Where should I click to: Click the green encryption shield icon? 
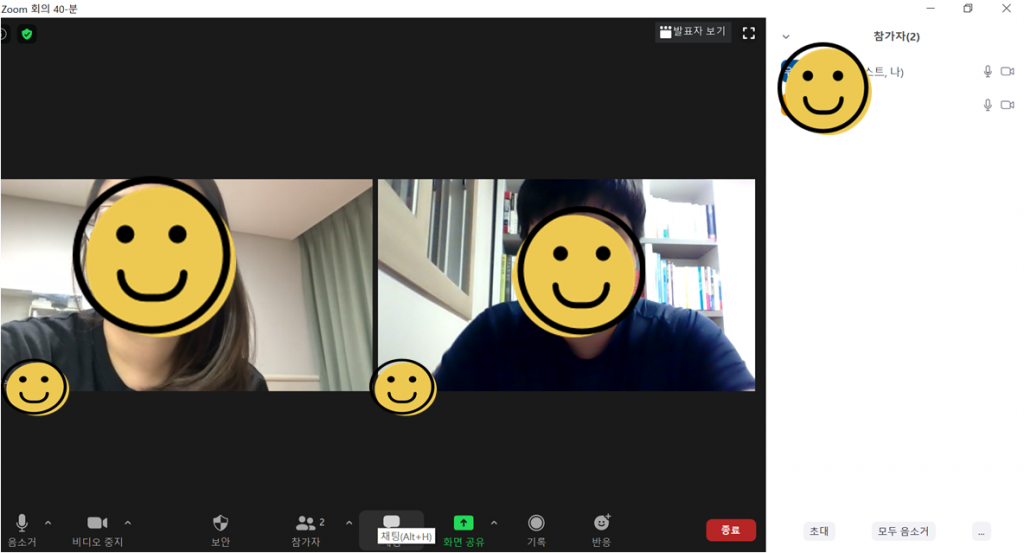pos(27,34)
